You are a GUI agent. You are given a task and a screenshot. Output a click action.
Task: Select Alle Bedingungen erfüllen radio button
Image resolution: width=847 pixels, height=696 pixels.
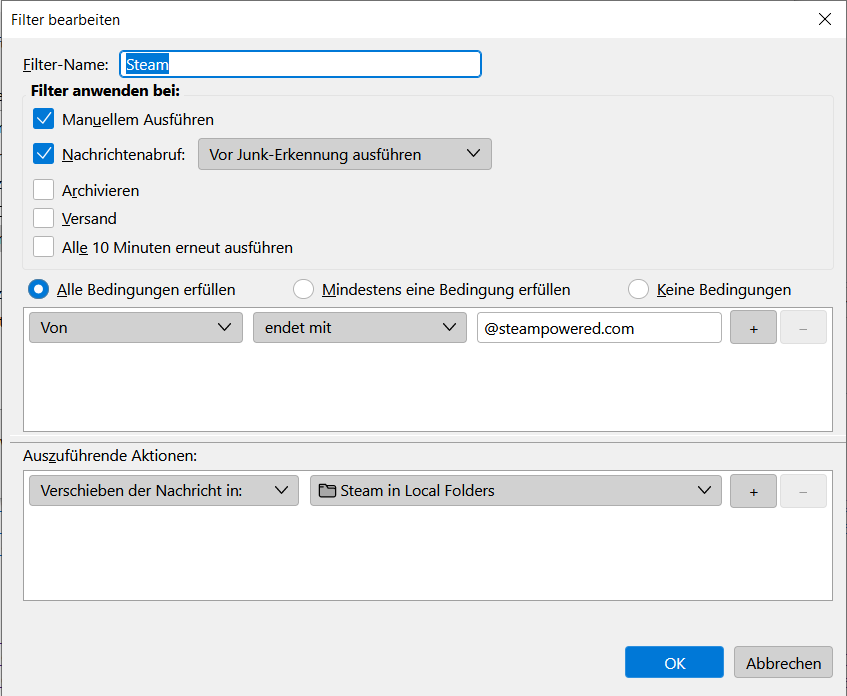pos(38,290)
